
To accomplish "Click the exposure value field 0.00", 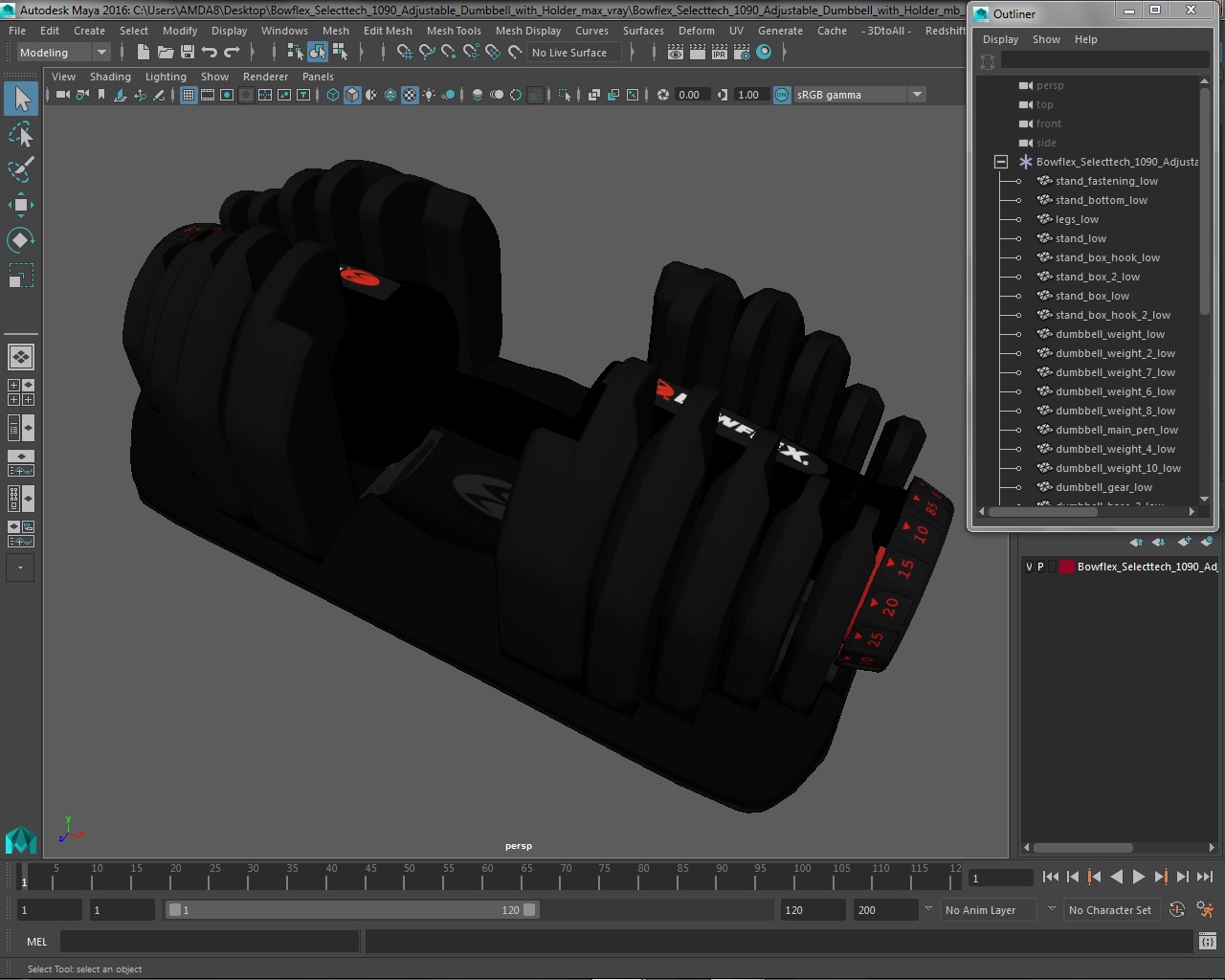I will pyautogui.click(x=691, y=95).
